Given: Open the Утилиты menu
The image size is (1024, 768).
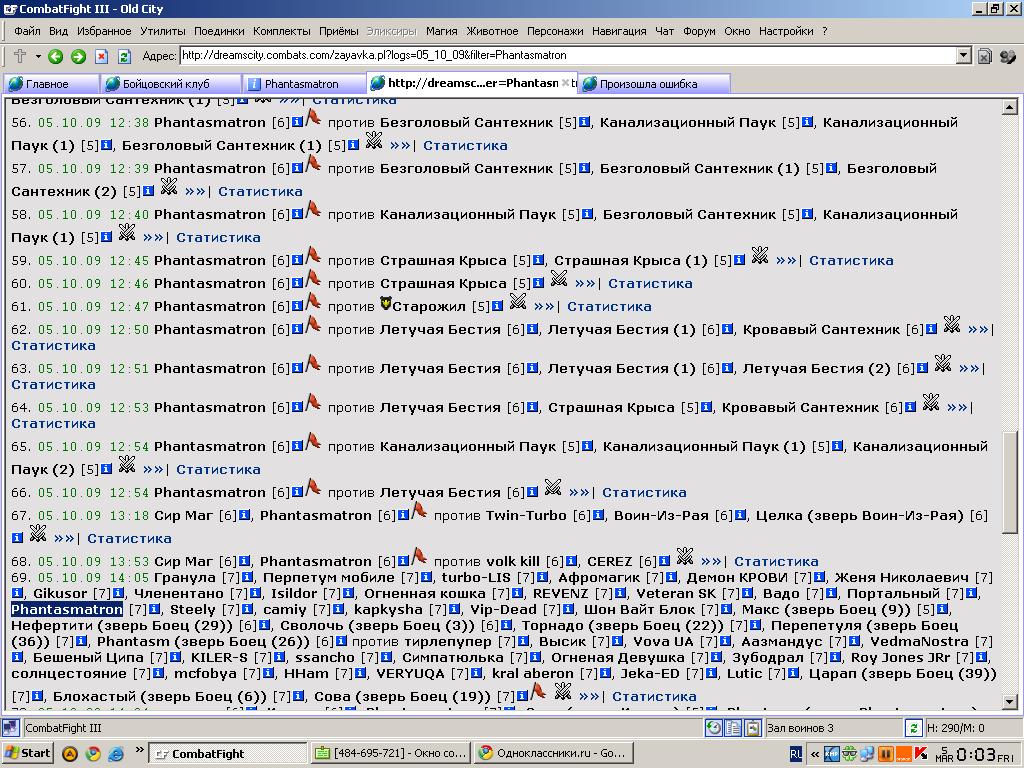Looking at the screenshot, I should coord(163,31).
